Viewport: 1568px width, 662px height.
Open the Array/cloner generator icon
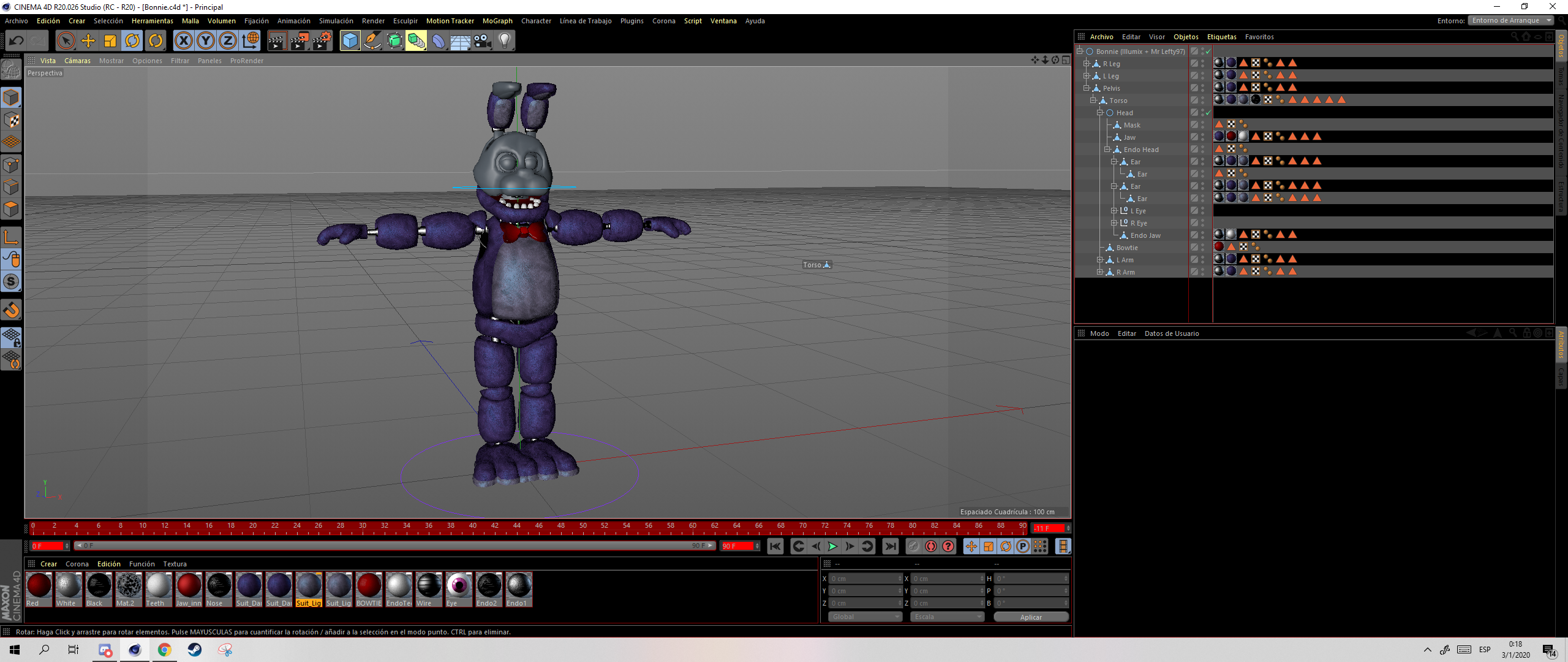pyautogui.click(x=416, y=41)
